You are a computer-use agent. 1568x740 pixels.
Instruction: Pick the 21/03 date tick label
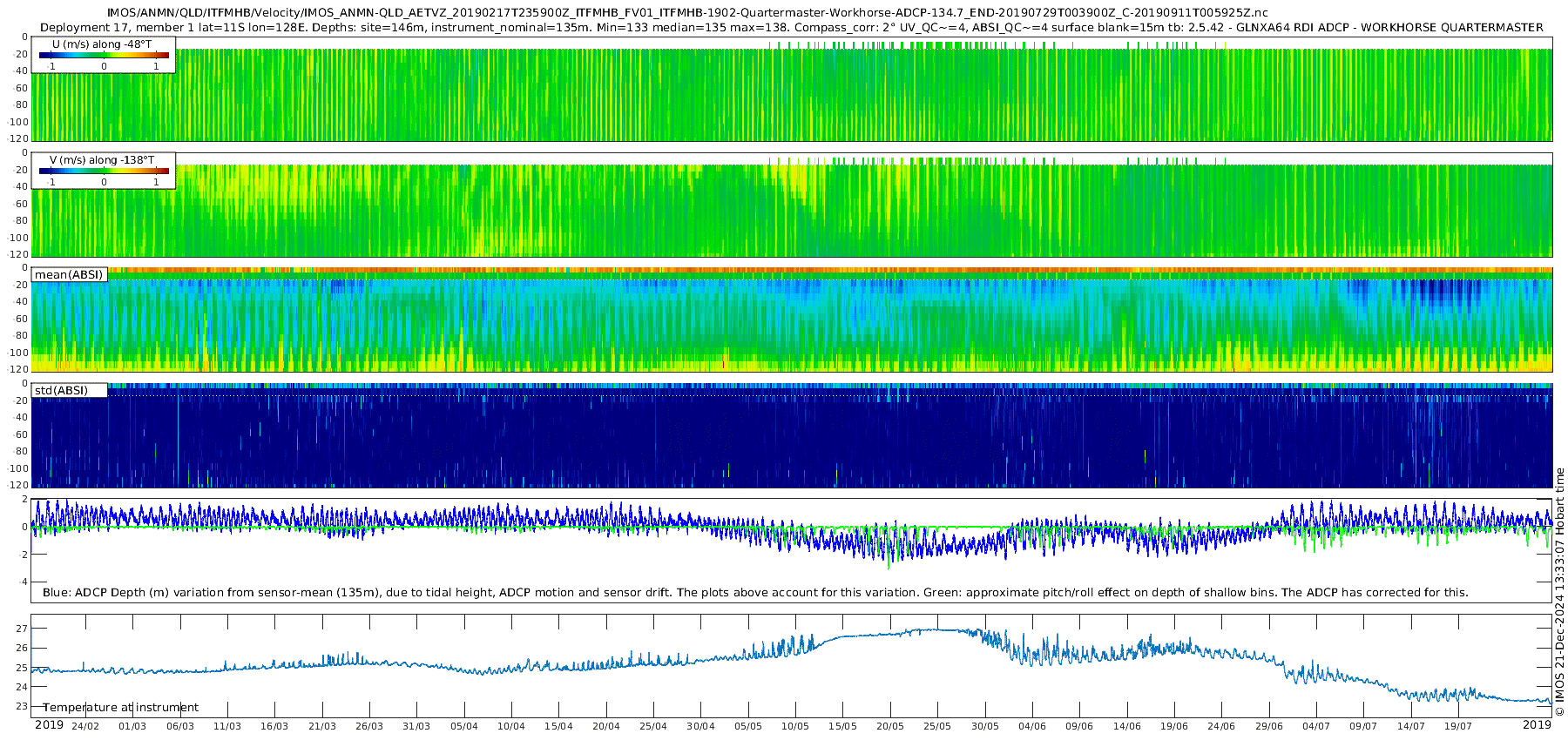[321, 726]
